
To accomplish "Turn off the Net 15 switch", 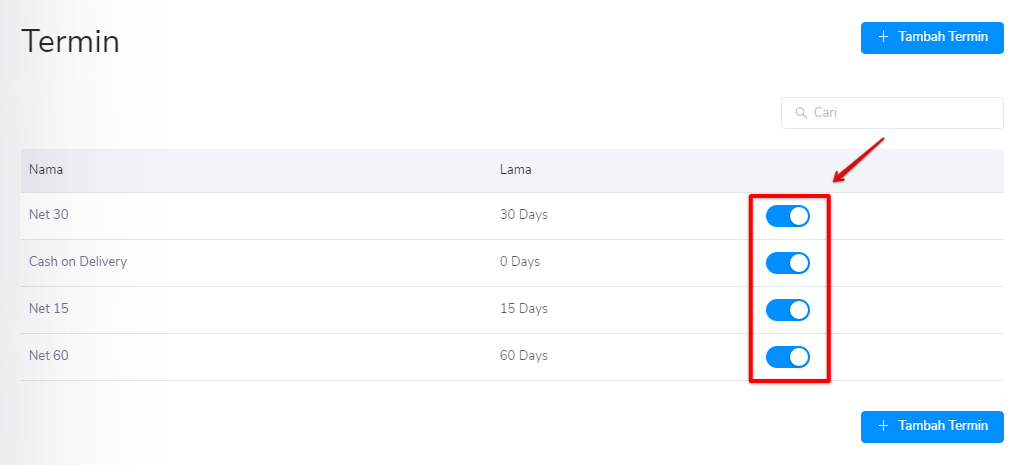I will [788, 310].
